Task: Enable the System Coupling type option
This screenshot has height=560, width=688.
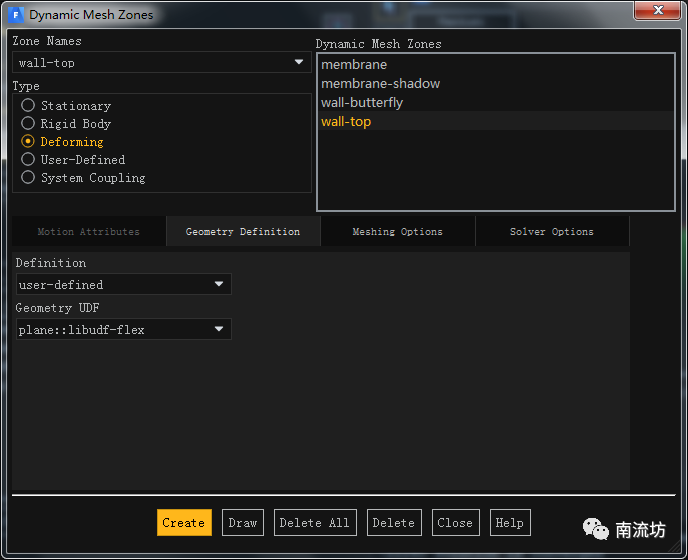Action: [x=28, y=178]
